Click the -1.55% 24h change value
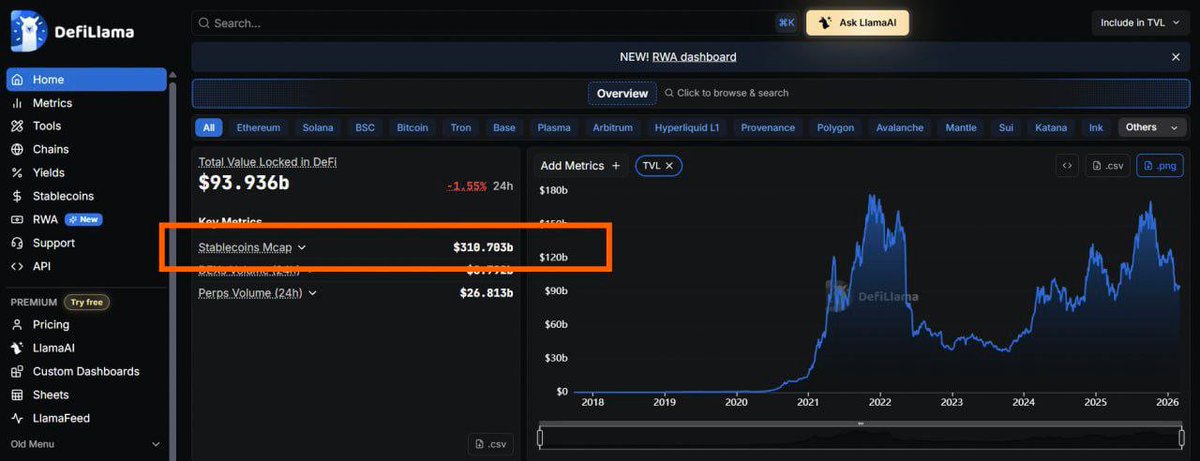 [466, 186]
